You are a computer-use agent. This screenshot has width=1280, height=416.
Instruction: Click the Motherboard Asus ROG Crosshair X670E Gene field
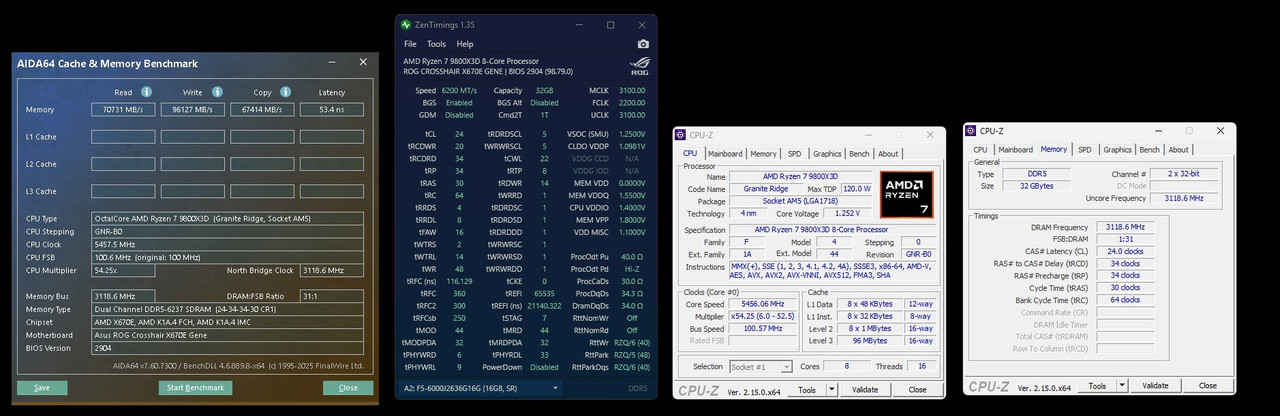click(x=228, y=335)
